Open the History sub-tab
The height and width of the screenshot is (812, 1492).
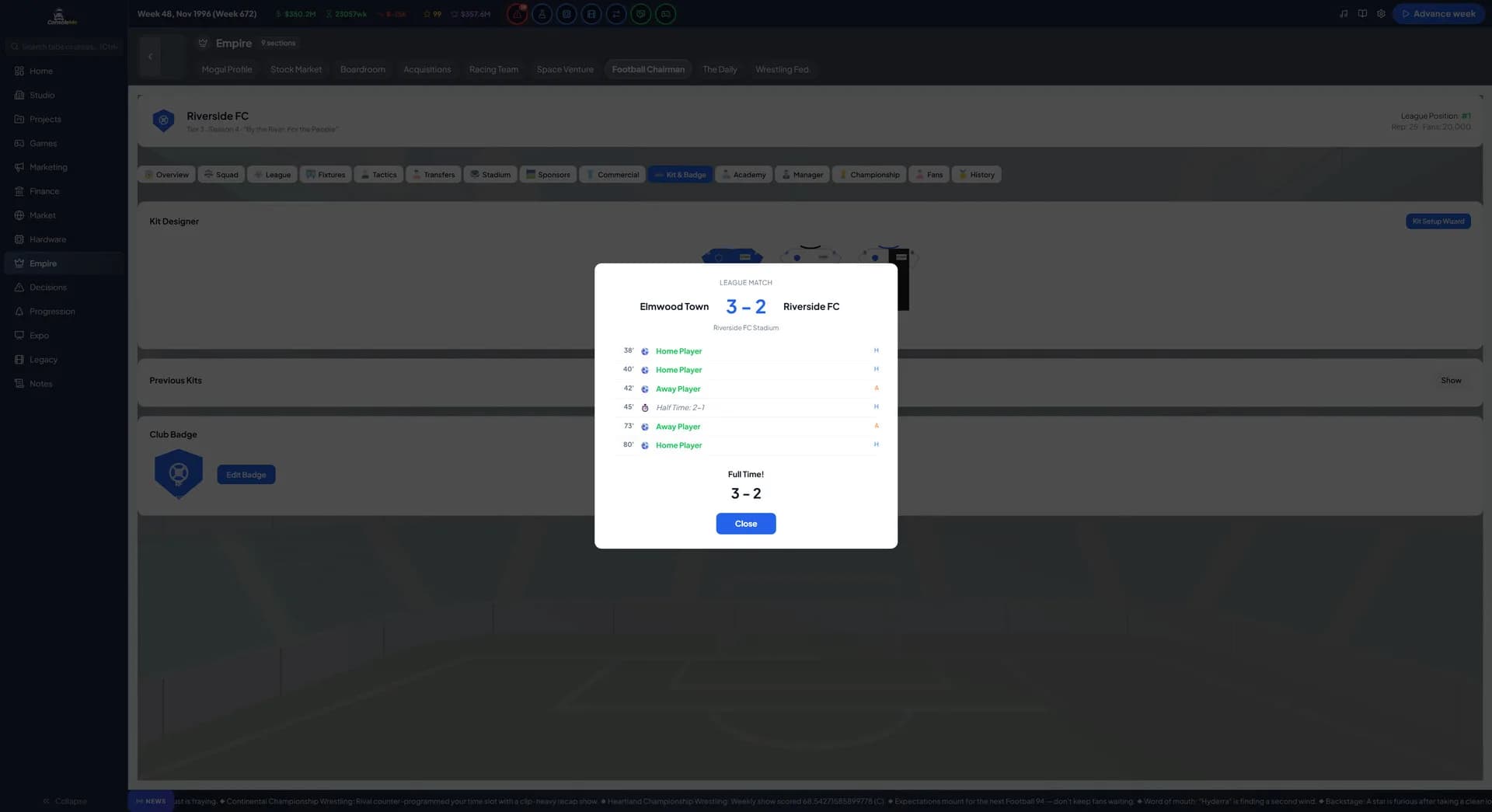[x=976, y=175]
